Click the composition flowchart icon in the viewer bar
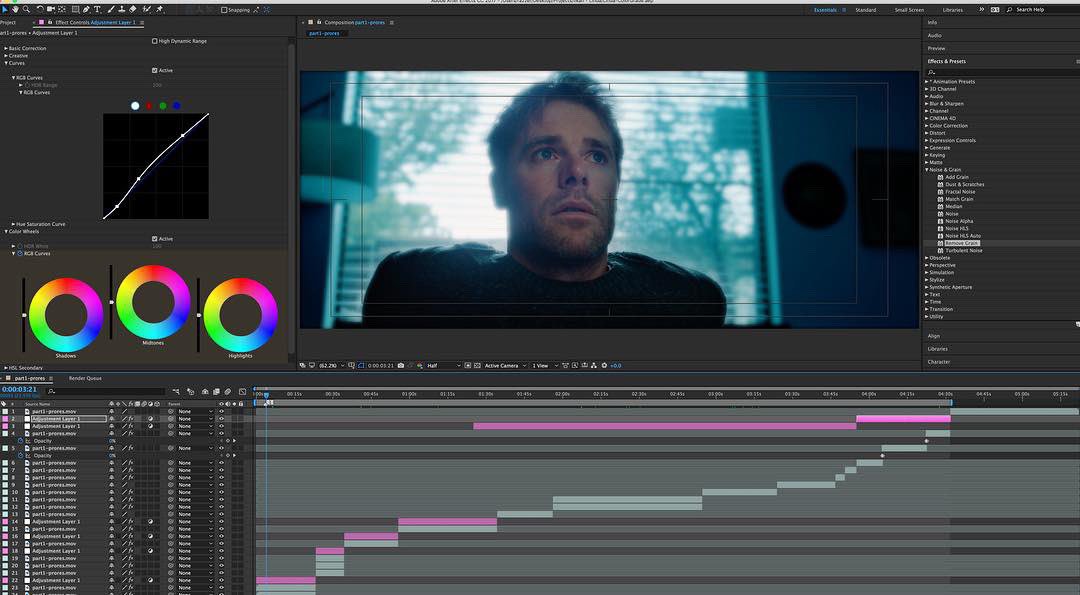This screenshot has height=595, width=1080. (x=594, y=366)
